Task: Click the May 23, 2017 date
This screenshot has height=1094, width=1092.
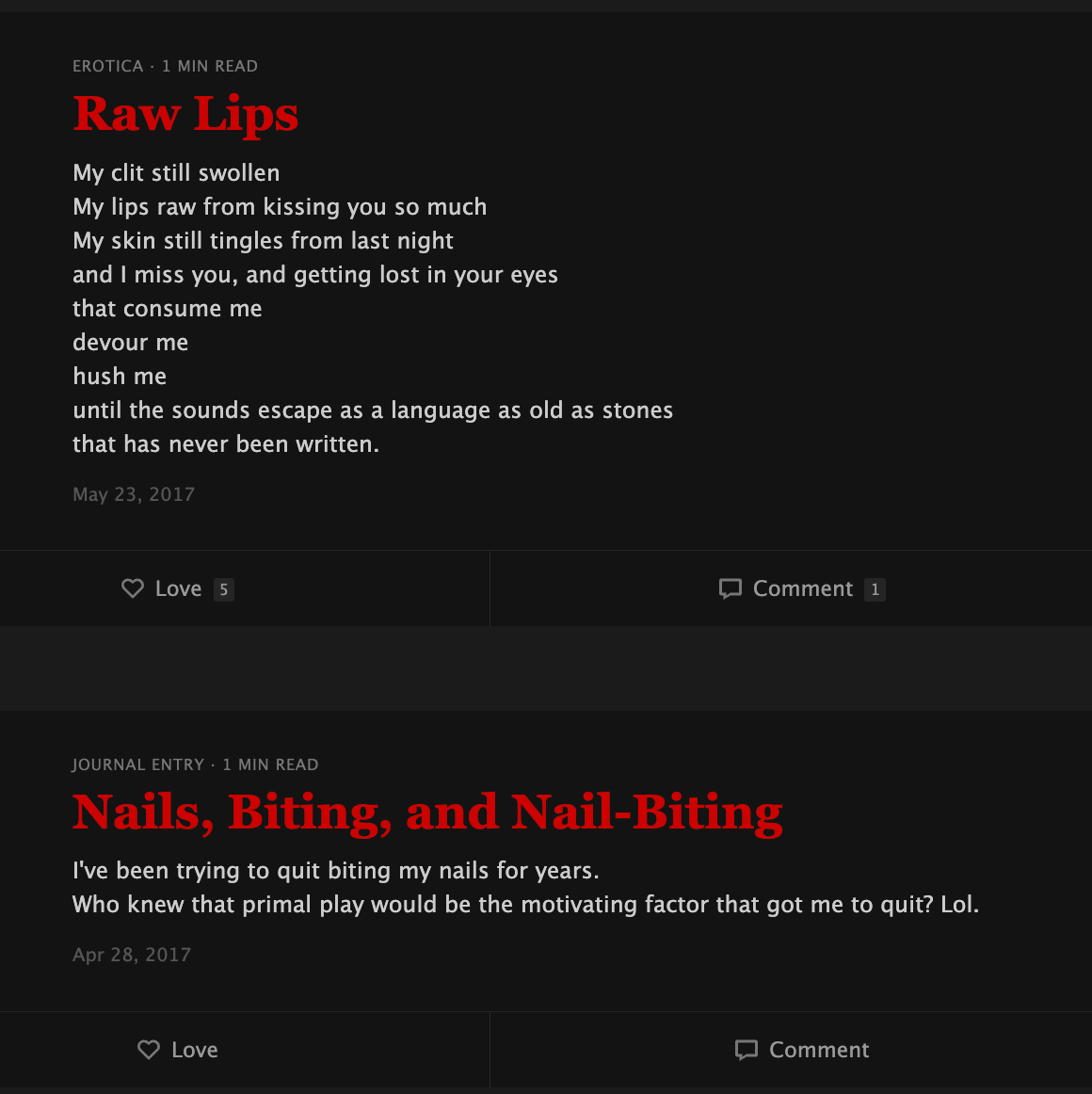Action: click(134, 494)
